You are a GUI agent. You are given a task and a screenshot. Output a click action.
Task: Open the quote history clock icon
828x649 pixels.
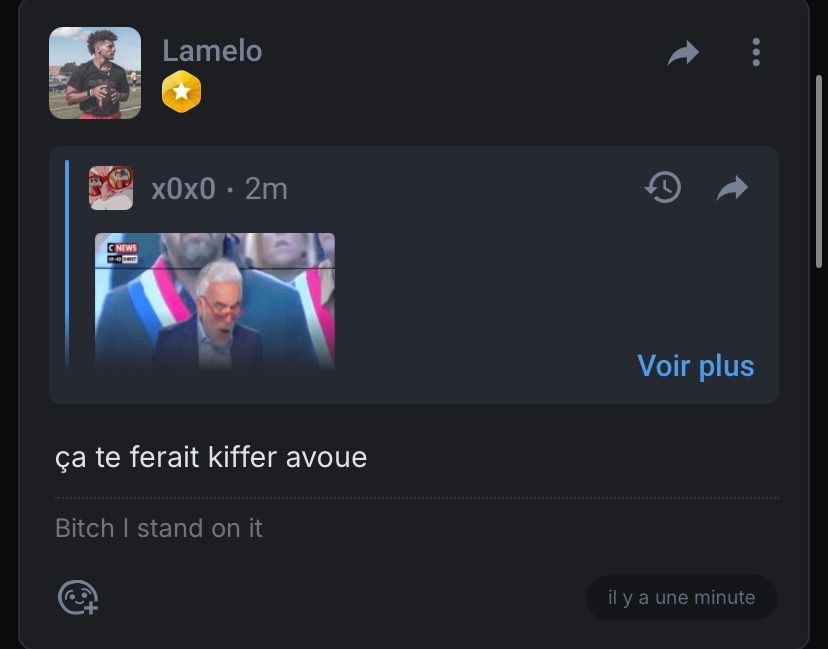(x=663, y=187)
